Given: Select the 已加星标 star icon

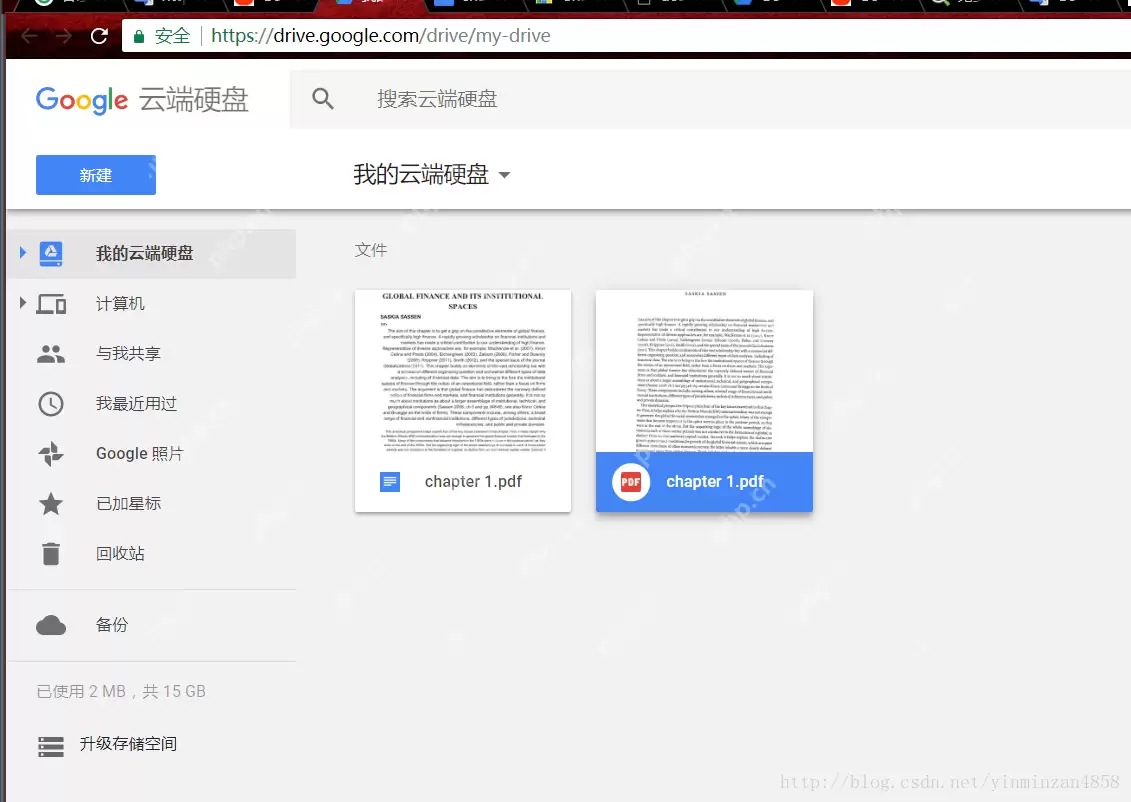Looking at the screenshot, I should click(52, 503).
